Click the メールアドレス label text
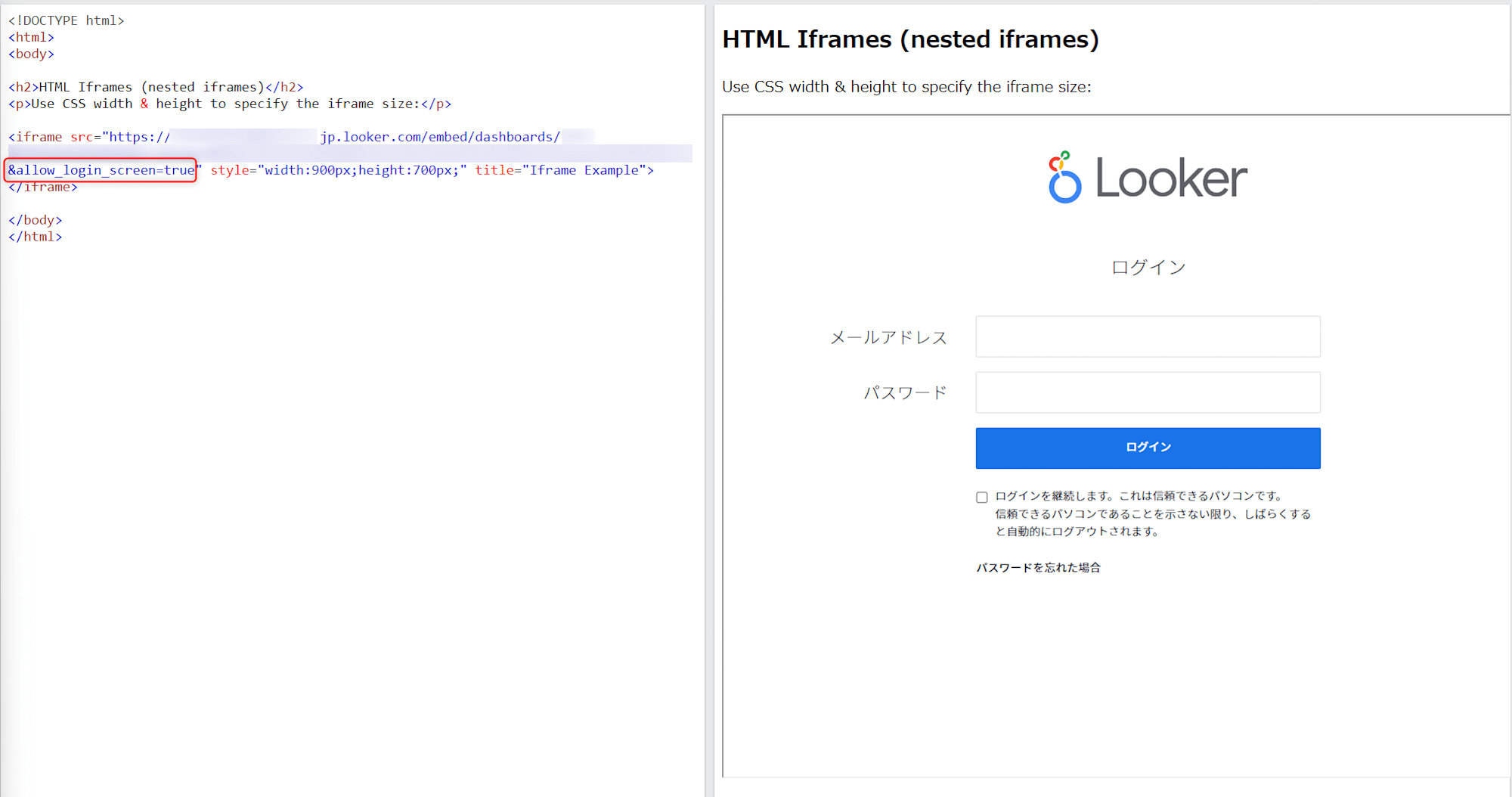The height and width of the screenshot is (797, 1512). (888, 337)
